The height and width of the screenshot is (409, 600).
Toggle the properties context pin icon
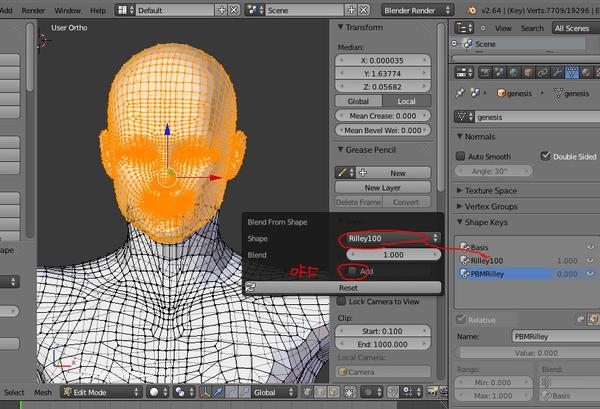[460, 93]
